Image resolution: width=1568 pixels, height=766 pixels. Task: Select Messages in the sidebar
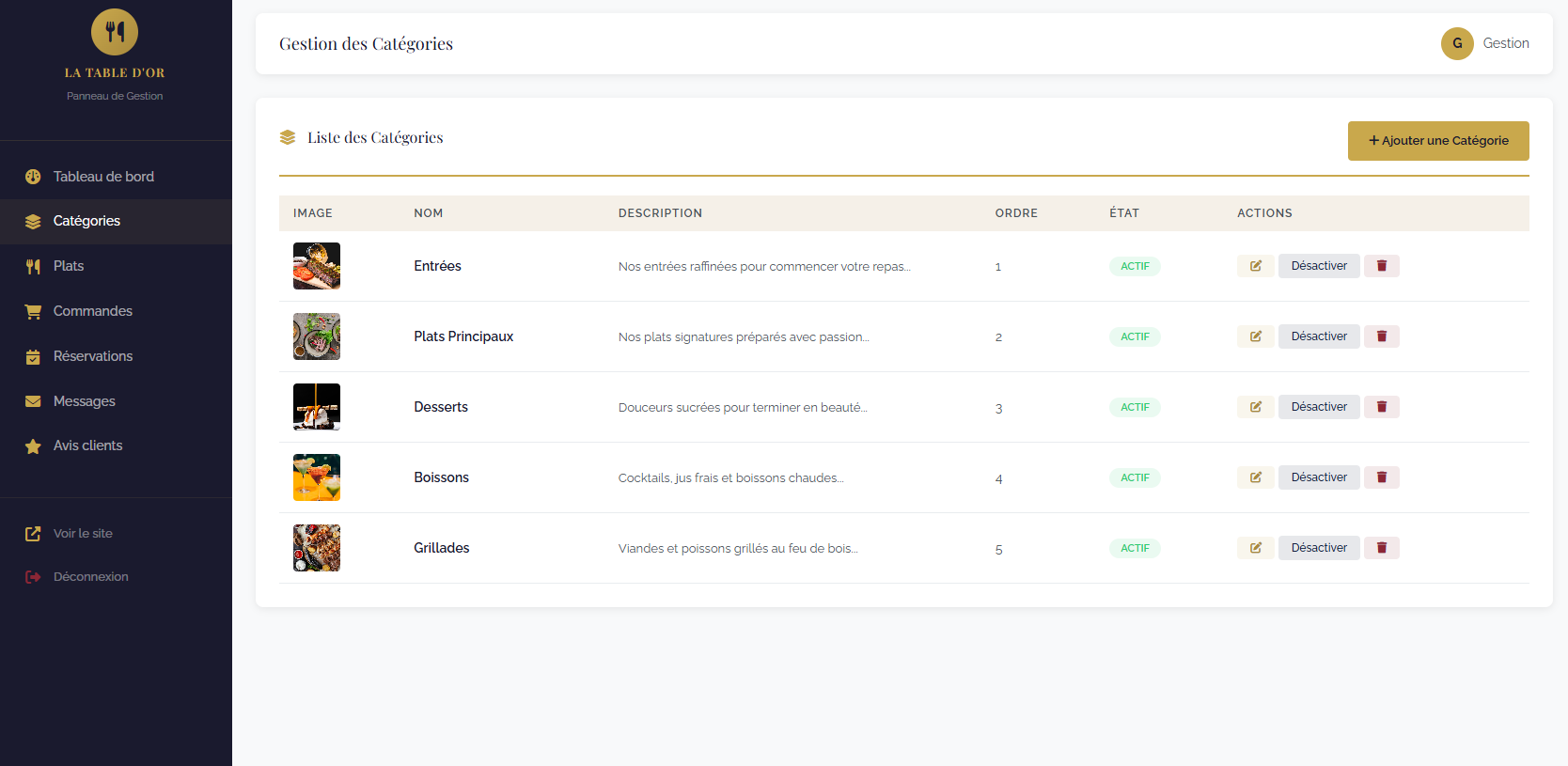84,401
